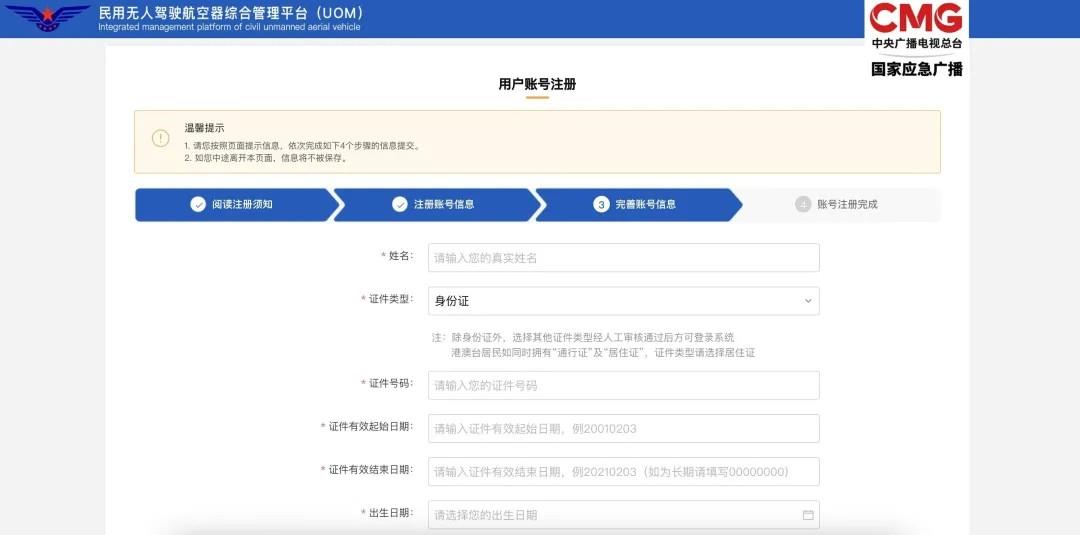
Task: Click the UOM winged emblem logo
Action: pos(47,18)
